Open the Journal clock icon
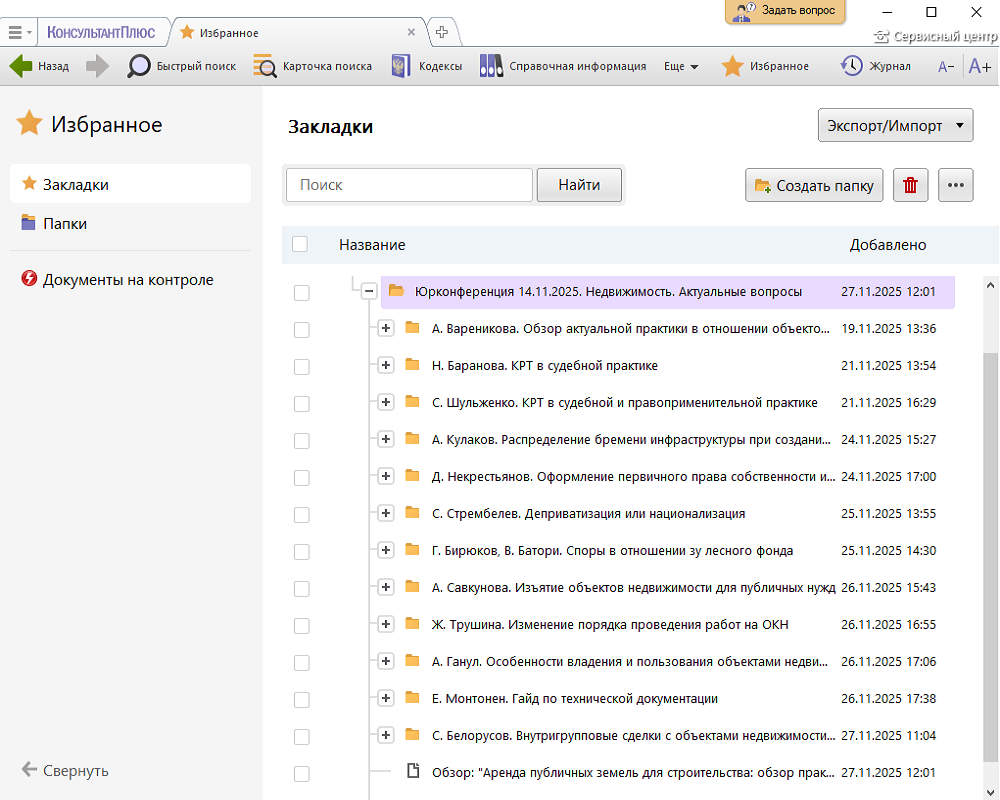The image size is (1000, 800). (x=852, y=66)
